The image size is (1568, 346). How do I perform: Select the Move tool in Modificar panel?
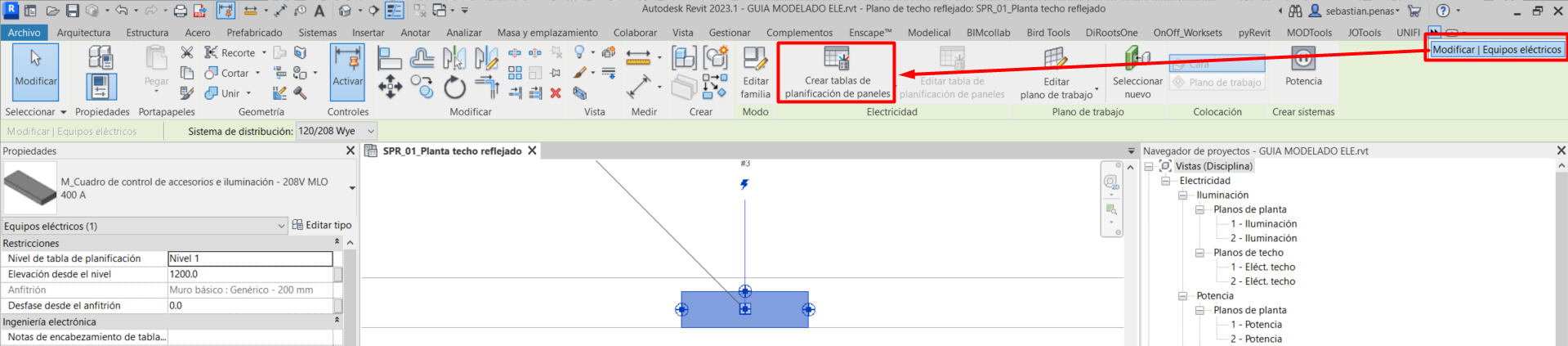tap(390, 87)
